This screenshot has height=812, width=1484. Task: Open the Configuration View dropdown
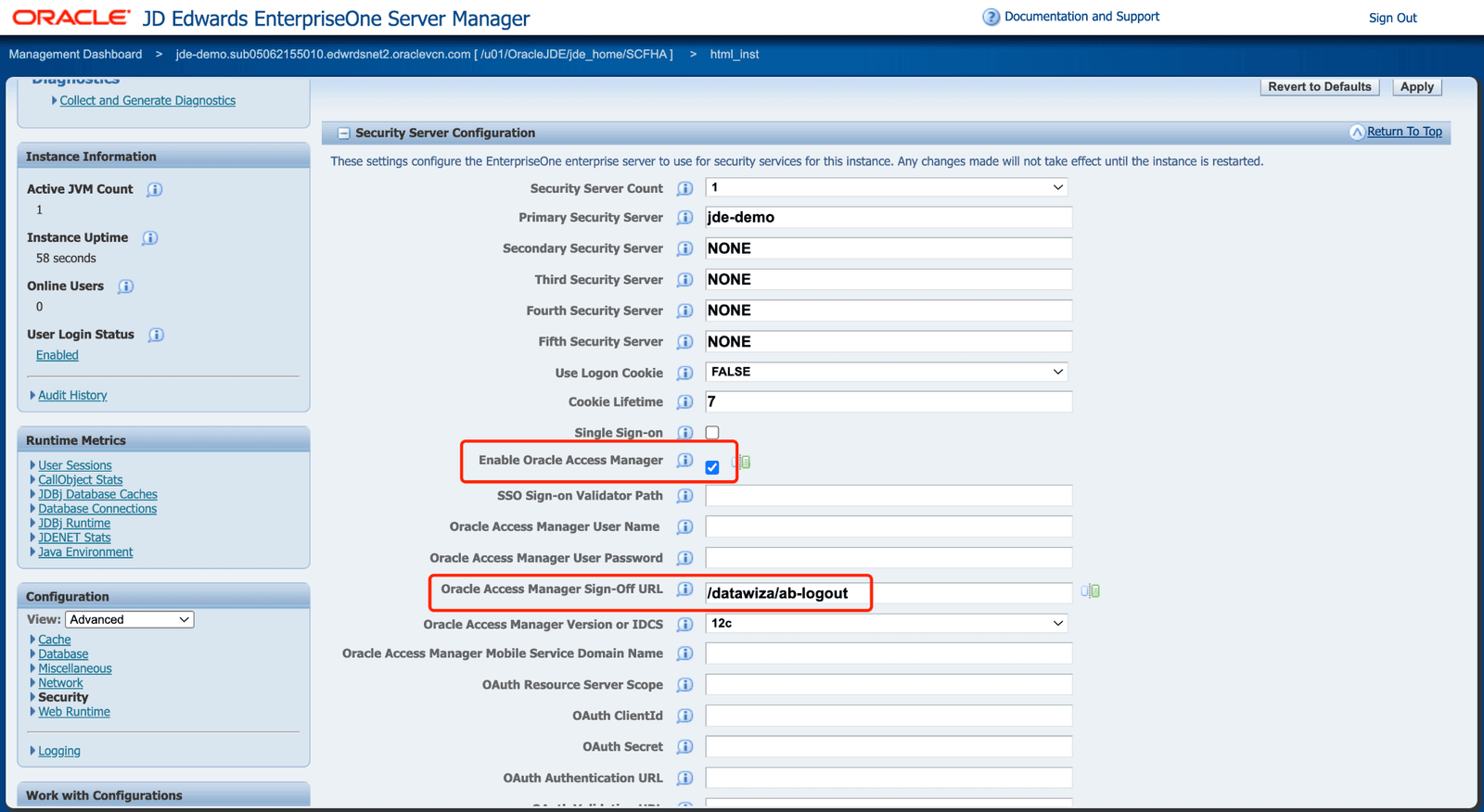click(130, 619)
